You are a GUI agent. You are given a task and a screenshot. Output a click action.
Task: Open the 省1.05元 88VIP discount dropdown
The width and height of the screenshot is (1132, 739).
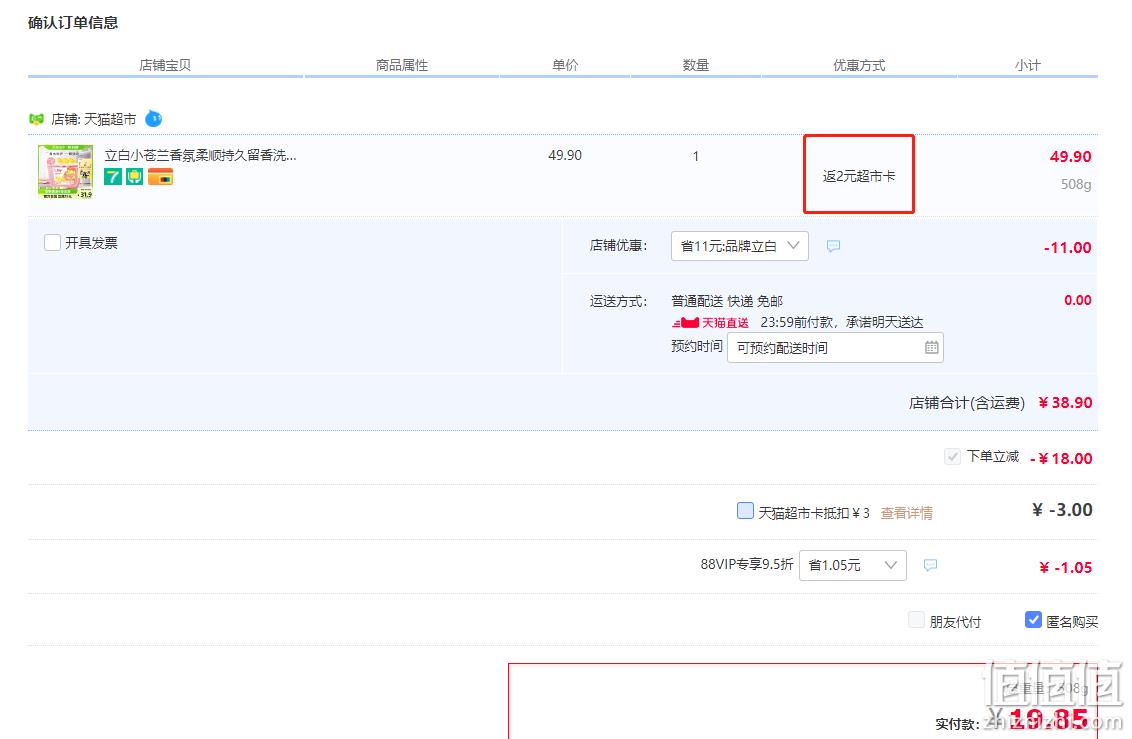[853, 565]
